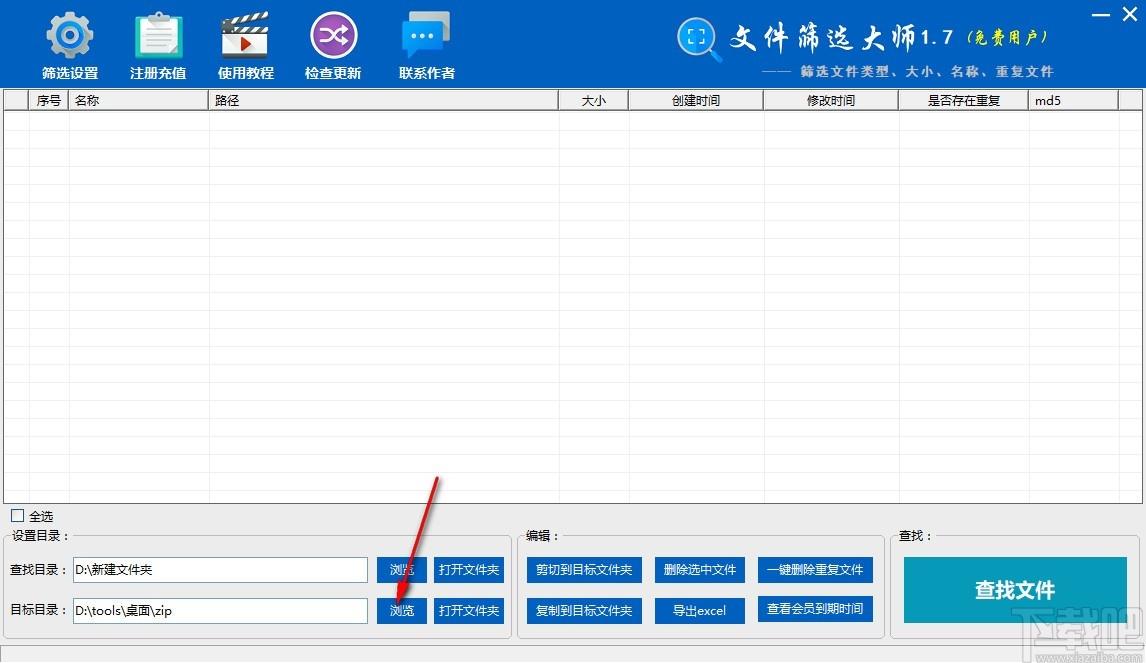Focus the 目标目录 path input field
Image resolution: width=1146 pixels, height=663 pixels.
click(x=220, y=610)
